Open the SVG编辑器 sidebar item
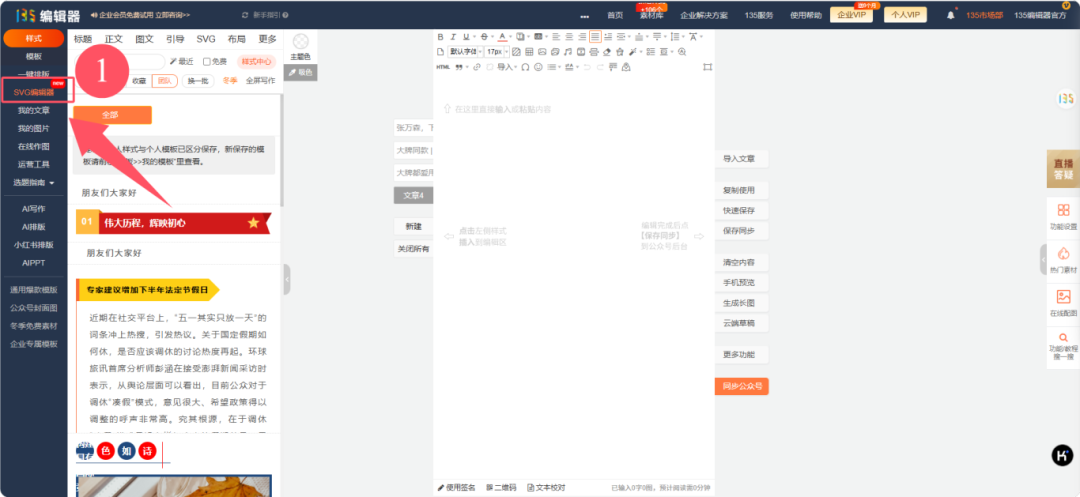 tap(34, 92)
